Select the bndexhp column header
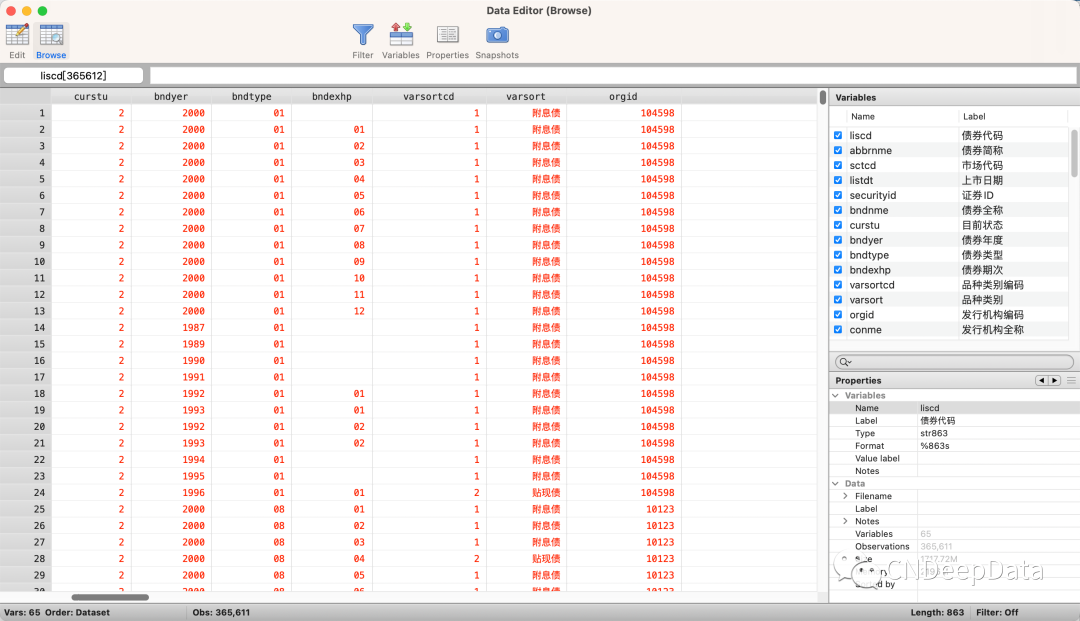Image resolution: width=1080 pixels, height=621 pixels. click(332, 96)
